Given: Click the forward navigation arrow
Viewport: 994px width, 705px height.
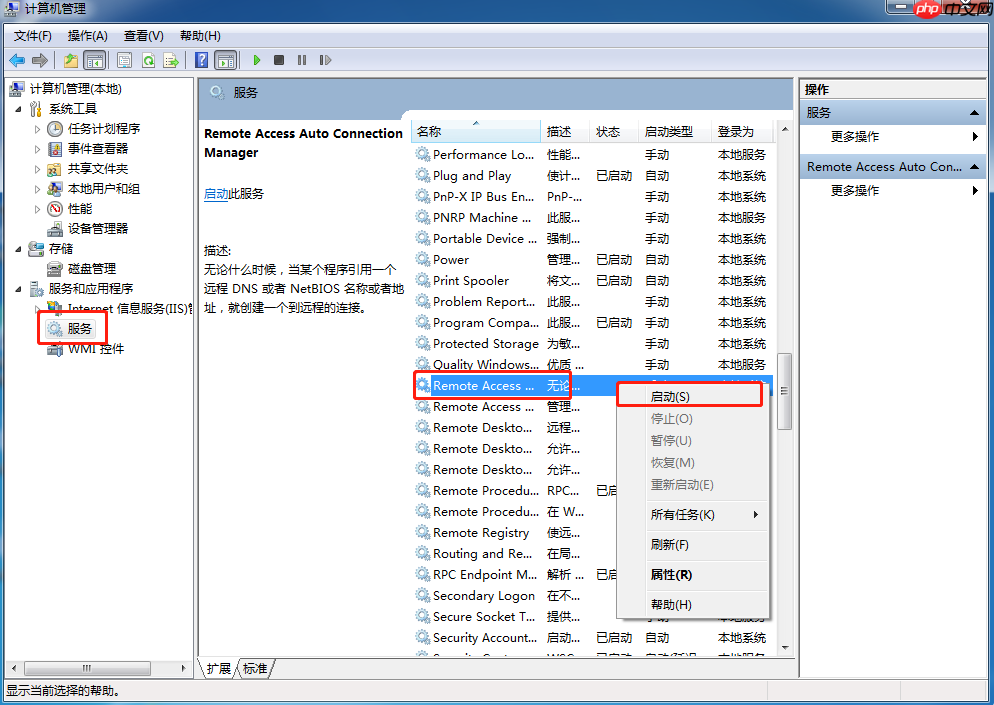Looking at the screenshot, I should click(x=38, y=60).
